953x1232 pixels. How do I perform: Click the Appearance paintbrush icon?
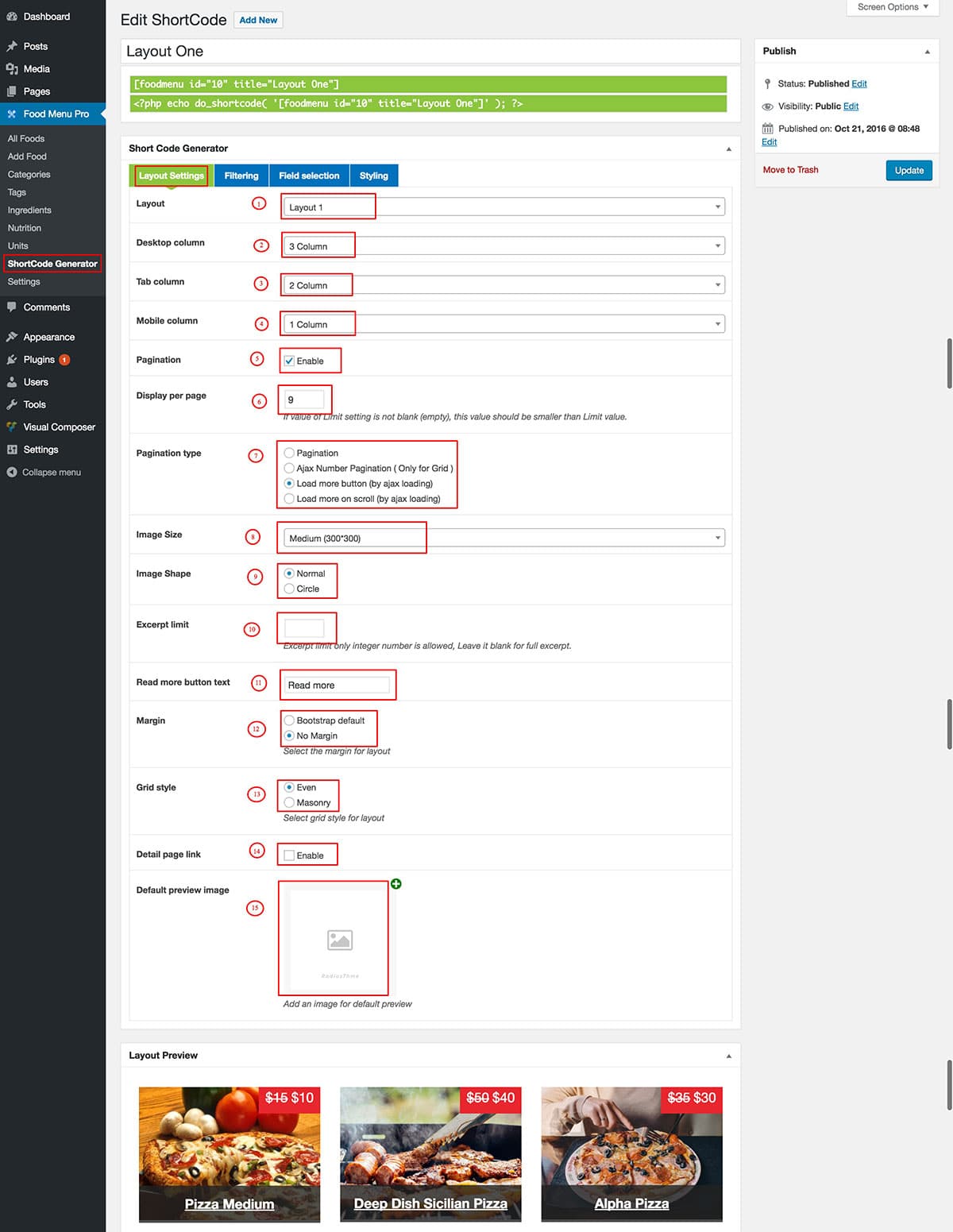(12, 338)
